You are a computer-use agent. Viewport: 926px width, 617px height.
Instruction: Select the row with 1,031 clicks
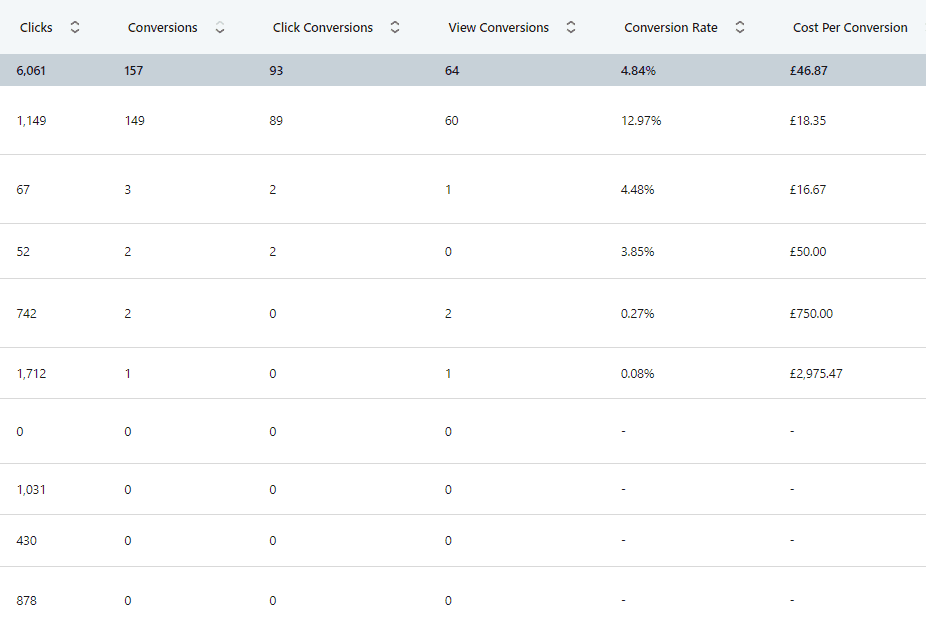click(463, 489)
